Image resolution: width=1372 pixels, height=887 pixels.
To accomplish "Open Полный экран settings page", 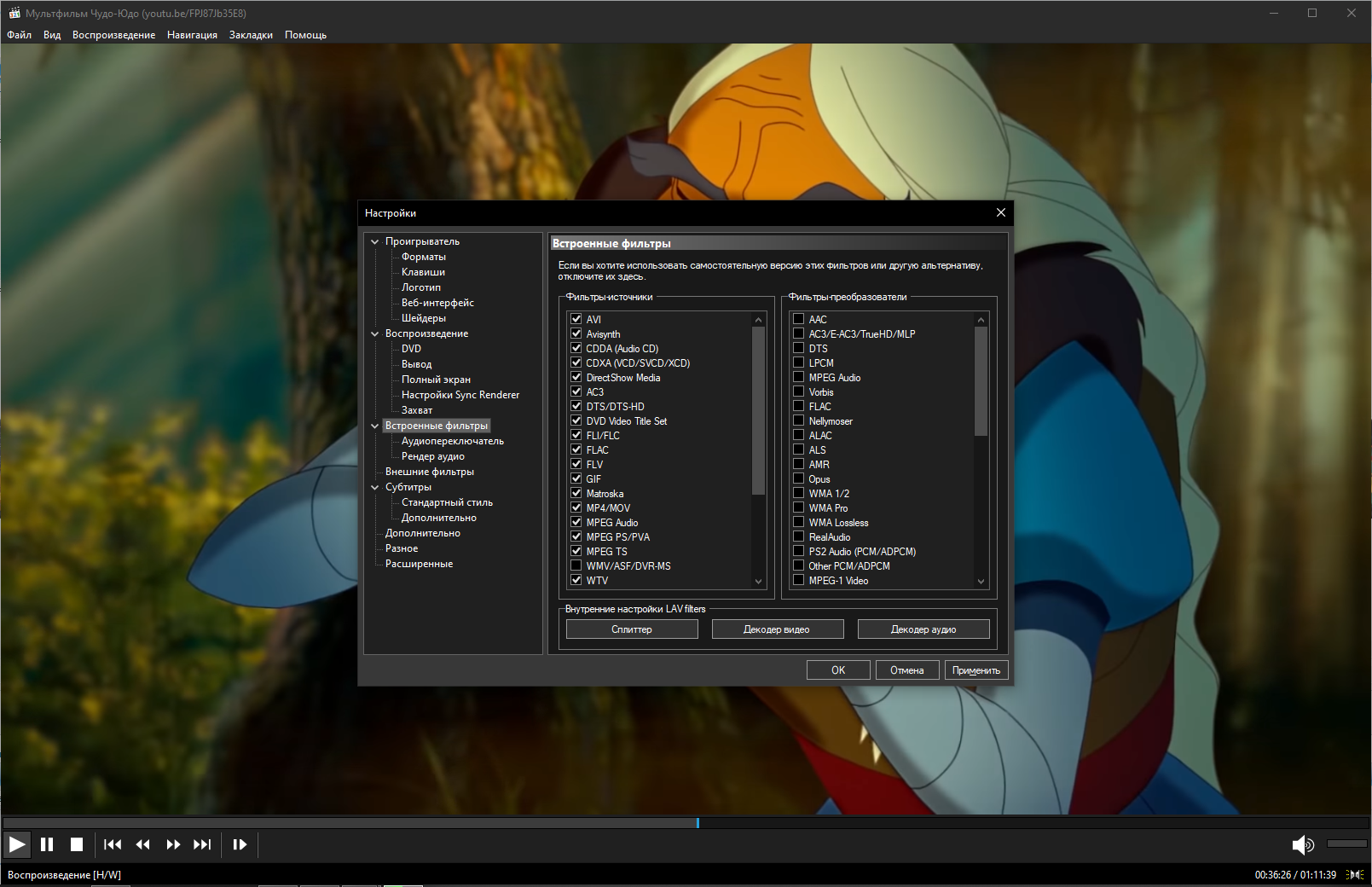I will [436, 380].
